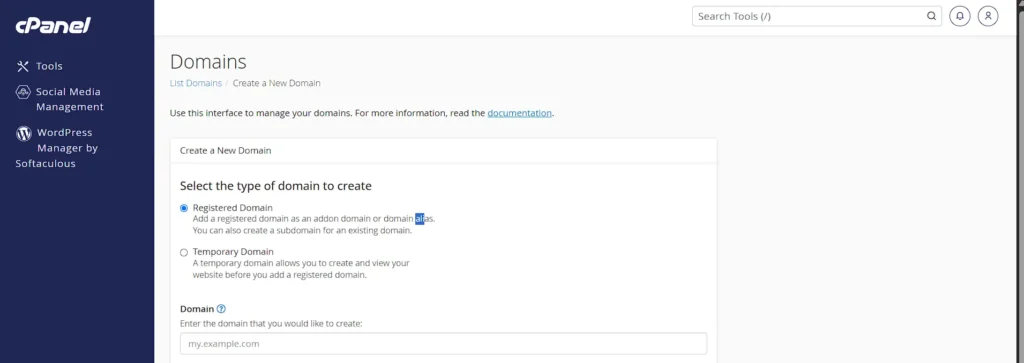Go back to List Domains breadcrumb

click(195, 84)
